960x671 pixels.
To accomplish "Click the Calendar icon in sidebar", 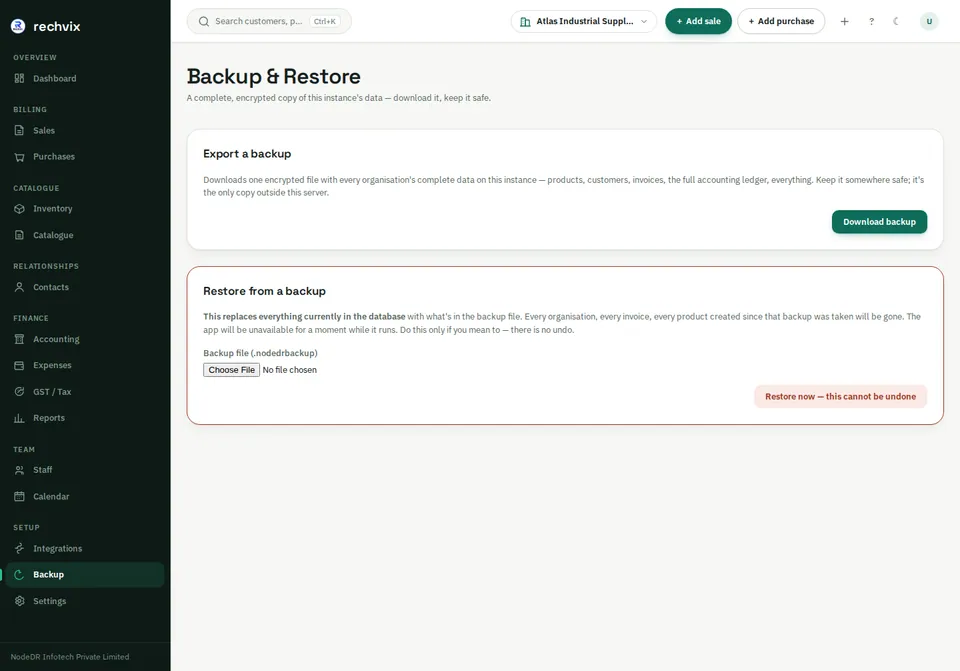I will pyautogui.click(x=20, y=497).
